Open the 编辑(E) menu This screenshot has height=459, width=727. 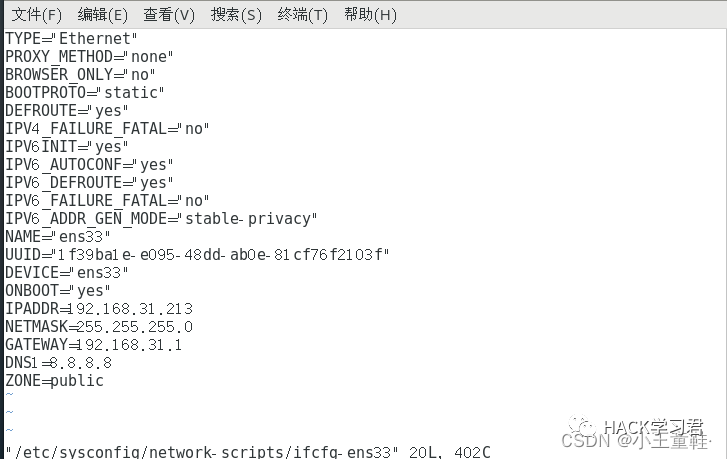(102, 15)
